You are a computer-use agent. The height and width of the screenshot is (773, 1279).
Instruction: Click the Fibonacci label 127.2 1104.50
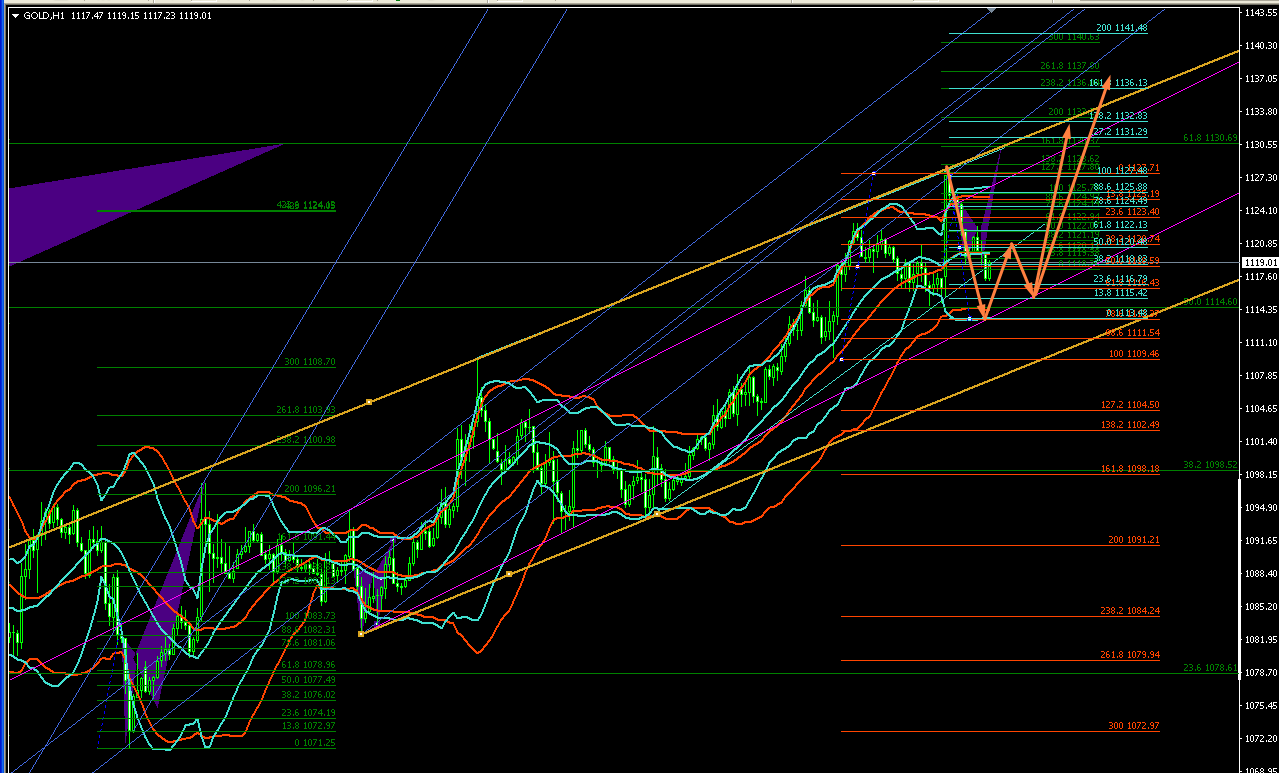(1130, 405)
